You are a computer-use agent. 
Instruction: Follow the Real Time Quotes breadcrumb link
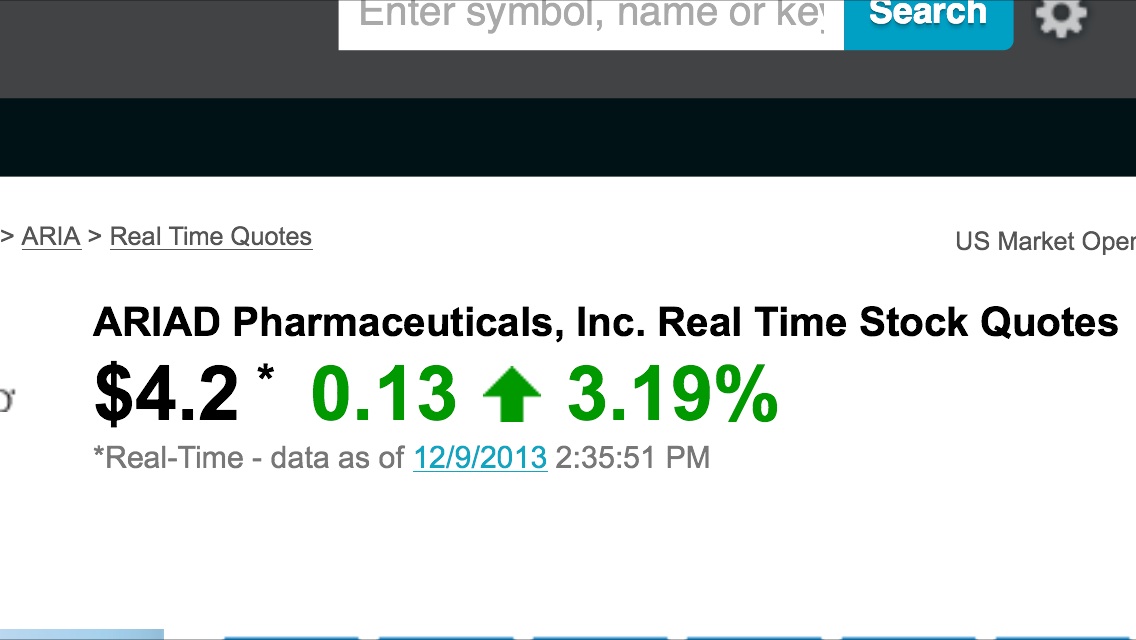pyautogui.click(x=211, y=237)
